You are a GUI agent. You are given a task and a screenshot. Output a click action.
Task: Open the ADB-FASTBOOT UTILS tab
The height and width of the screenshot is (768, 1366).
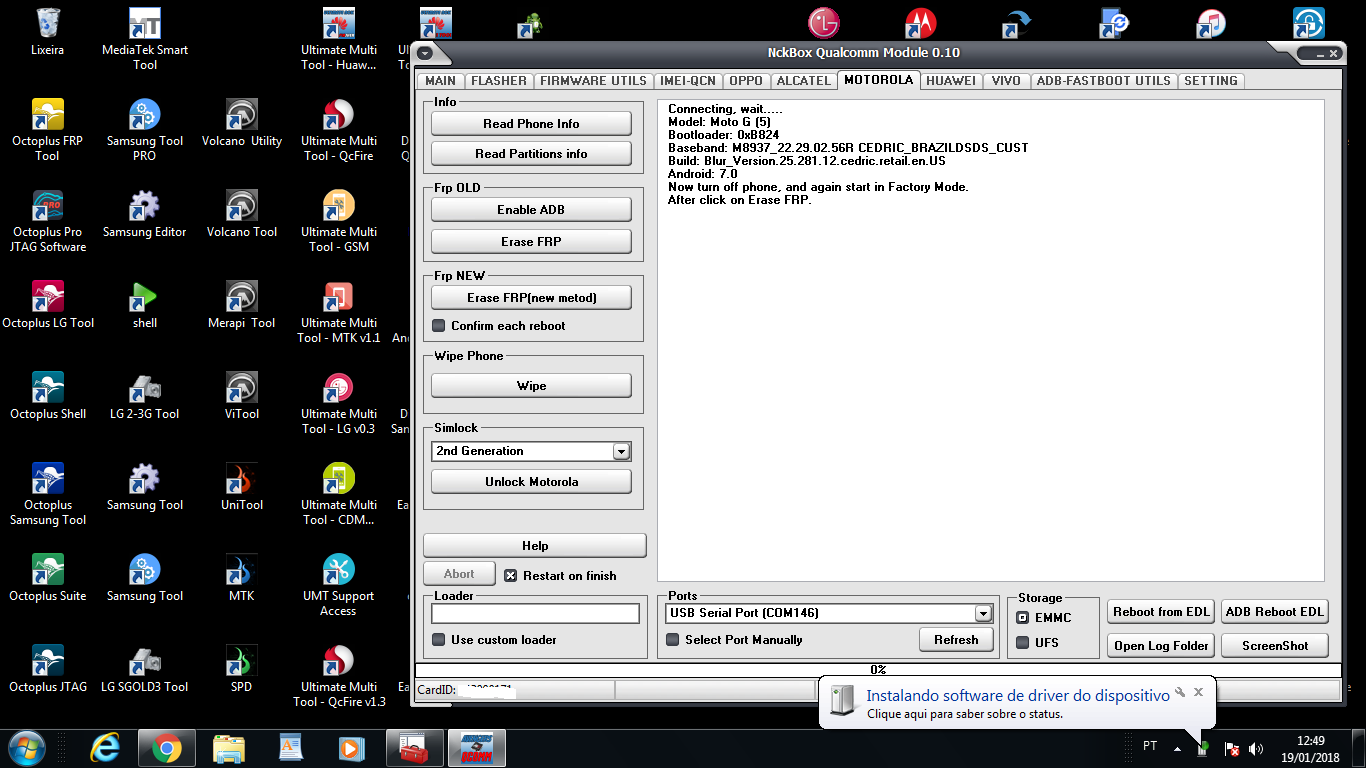point(1103,81)
